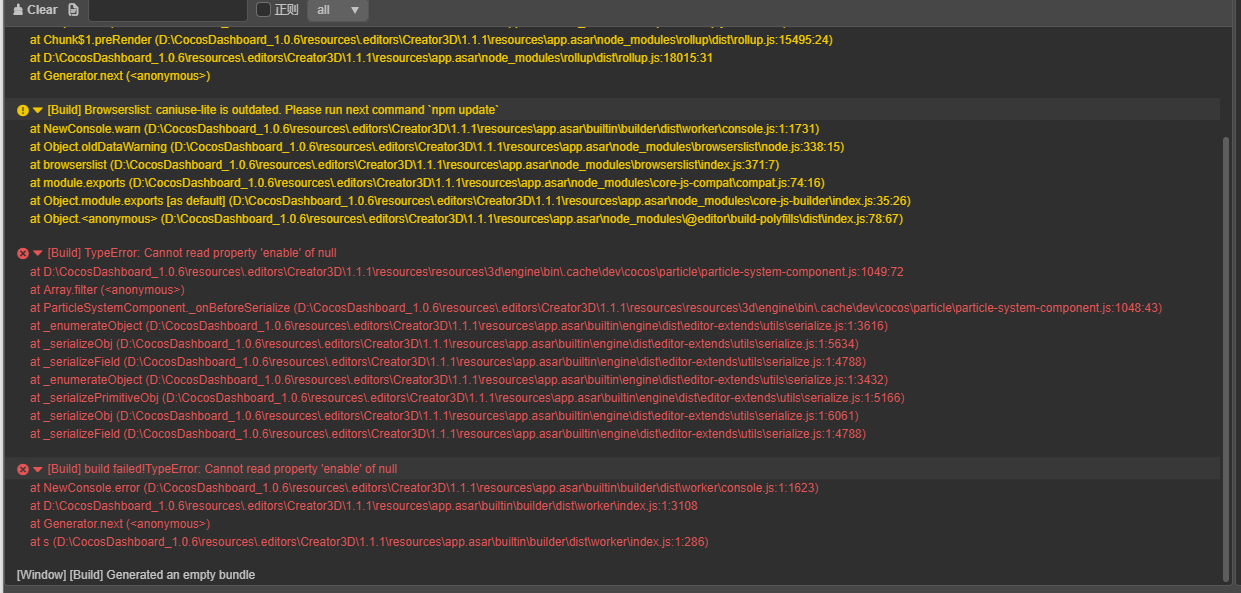Image resolution: width=1241 pixels, height=593 pixels.
Task: Select the Browserslist caniuse-lite outdated warning line
Action: [x=272, y=110]
